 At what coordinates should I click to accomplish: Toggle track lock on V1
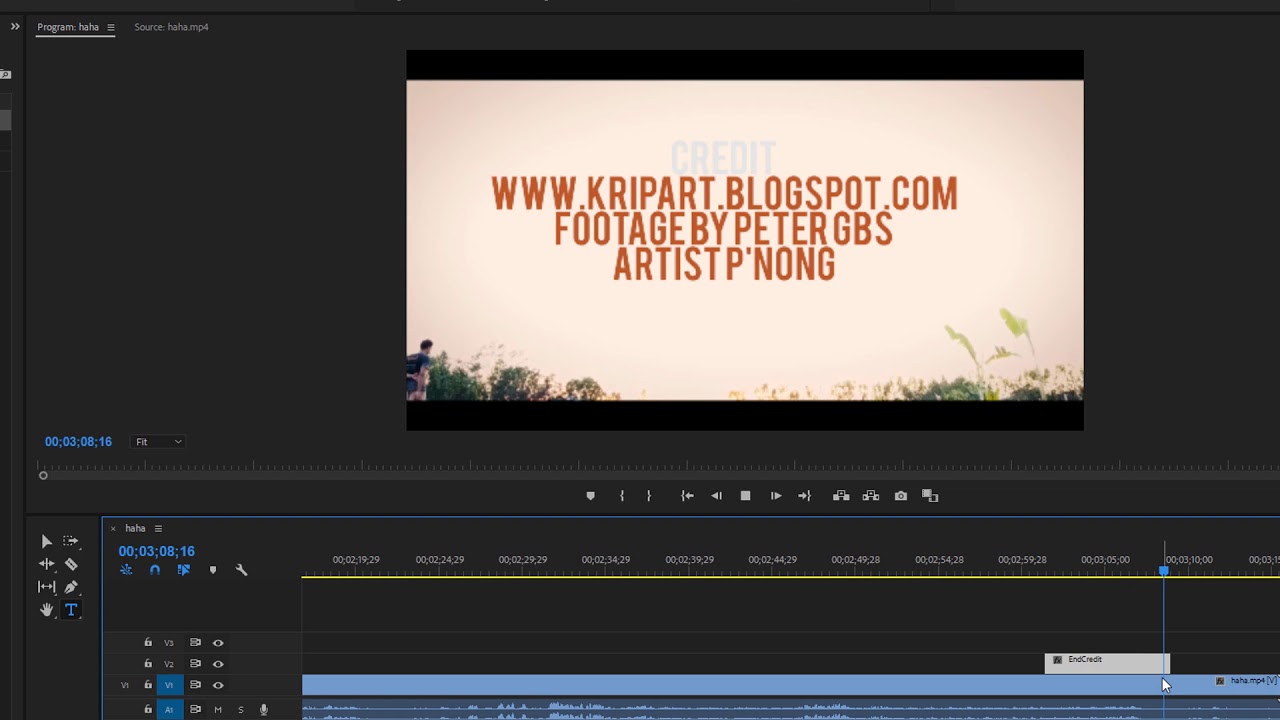click(x=148, y=685)
